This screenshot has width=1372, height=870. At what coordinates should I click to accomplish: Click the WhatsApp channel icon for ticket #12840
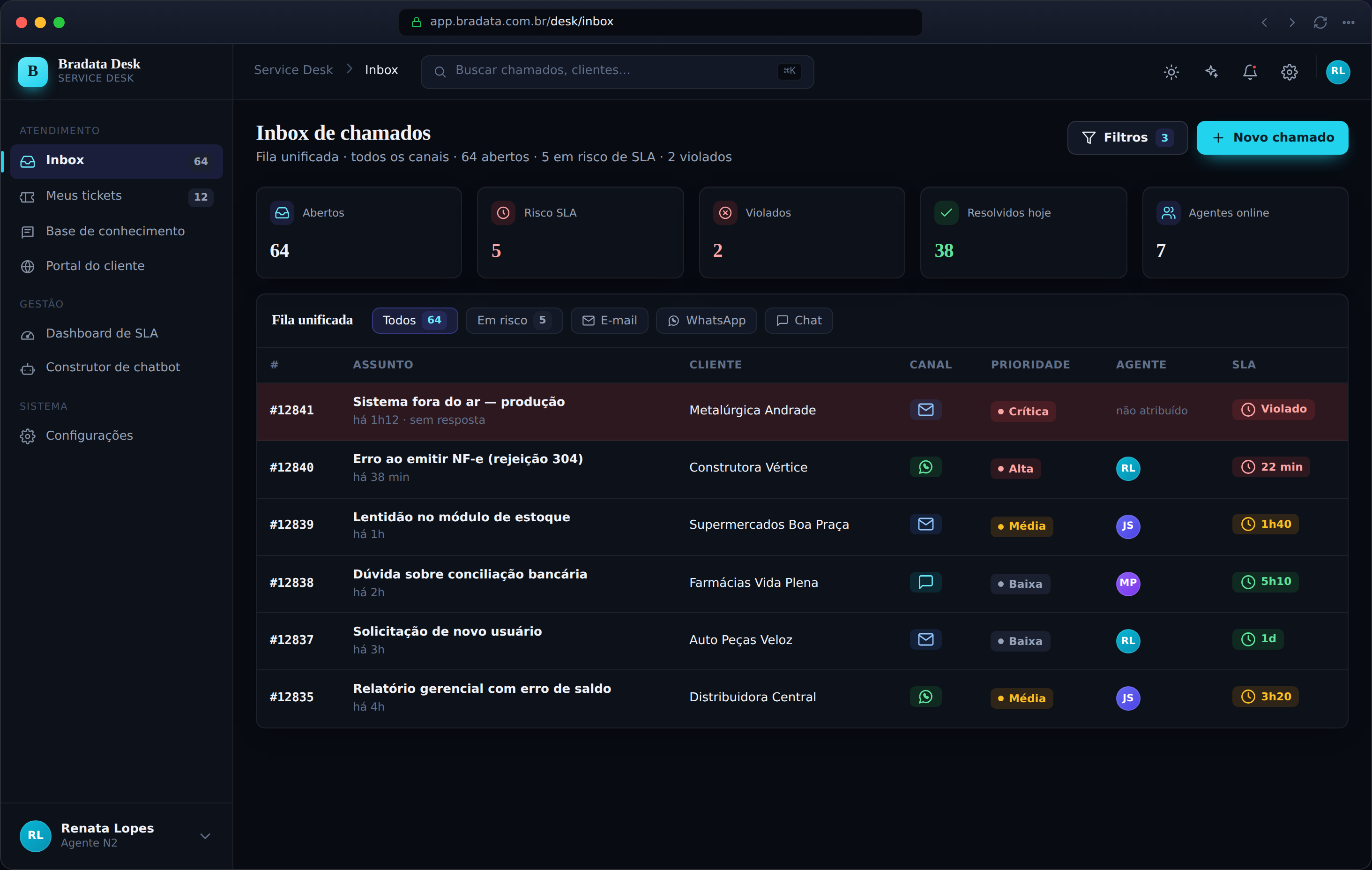click(x=925, y=467)
